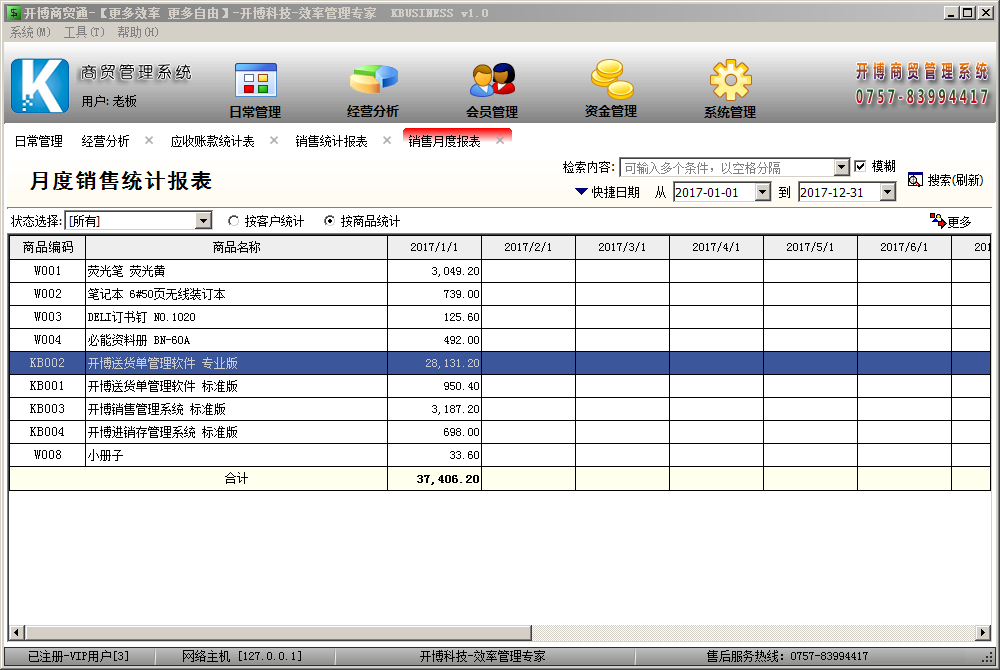The image size is (1000, 670).
Task: Click the product code KB003 cell
Action: (x=48, y=409)
